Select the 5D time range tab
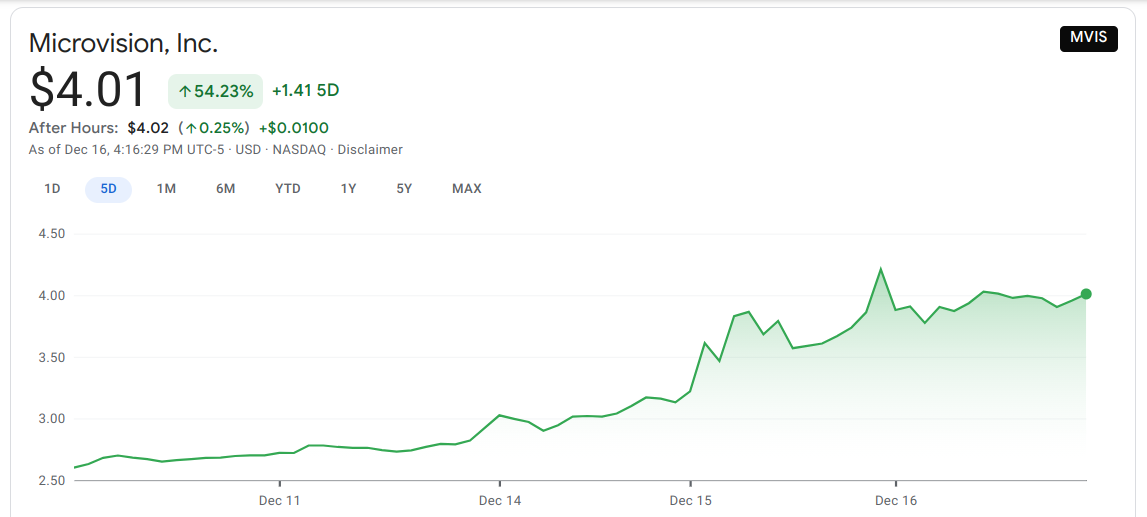The width and height of the screenshot is (1147, 517). pos(108,189)
